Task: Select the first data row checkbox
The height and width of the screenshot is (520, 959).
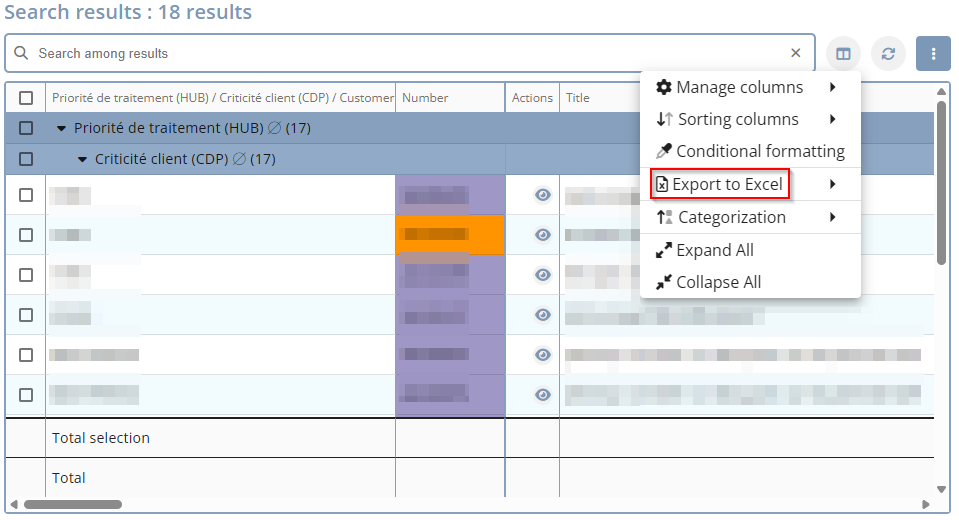Action: (x=26, y=195)
